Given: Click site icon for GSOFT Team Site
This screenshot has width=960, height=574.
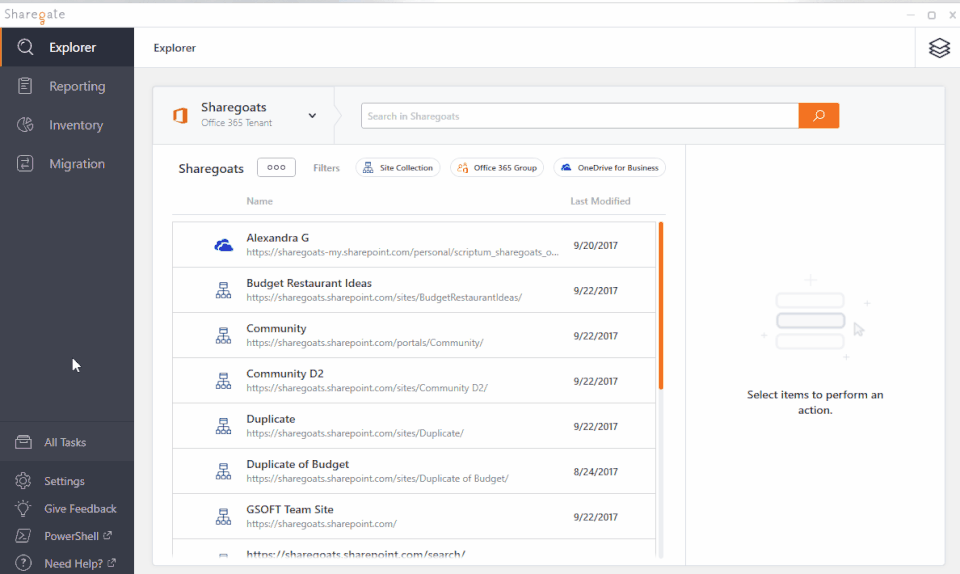Looking at the screenshot, I should coord(223,516).
